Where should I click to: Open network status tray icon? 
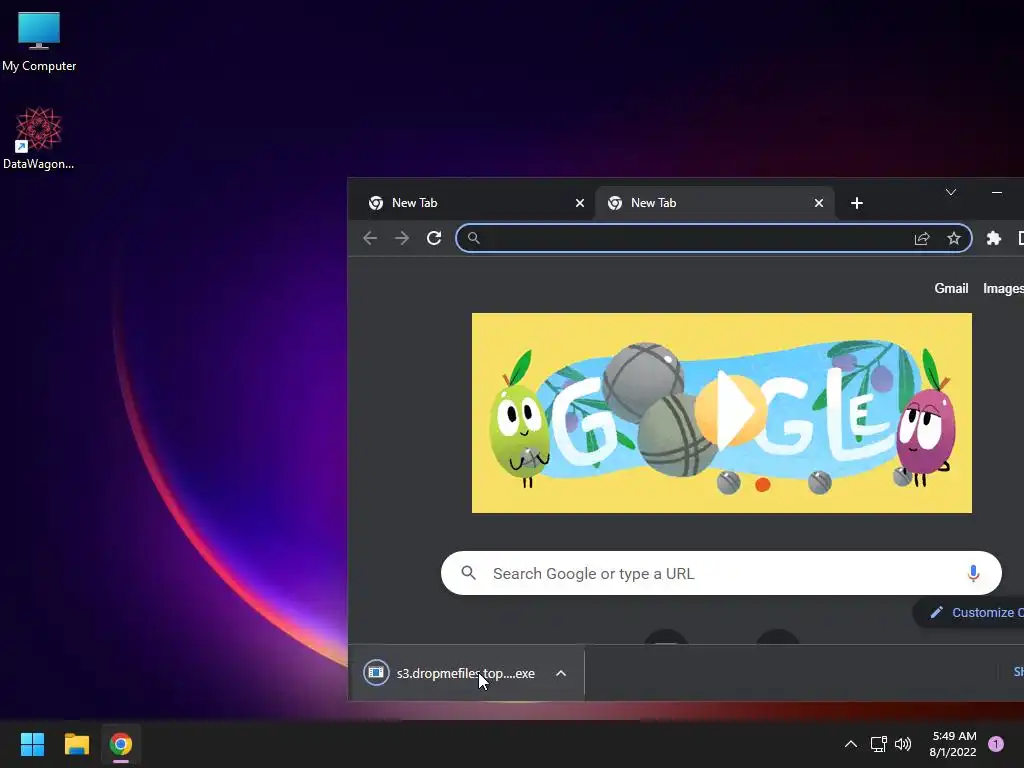[878, 744]
